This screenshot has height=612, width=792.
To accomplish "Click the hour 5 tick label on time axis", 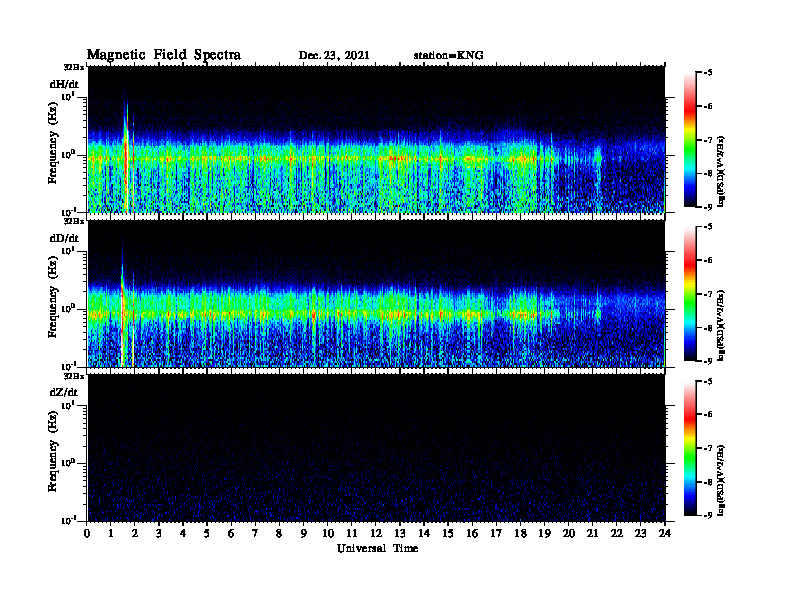I will click(x=207, y=533).
